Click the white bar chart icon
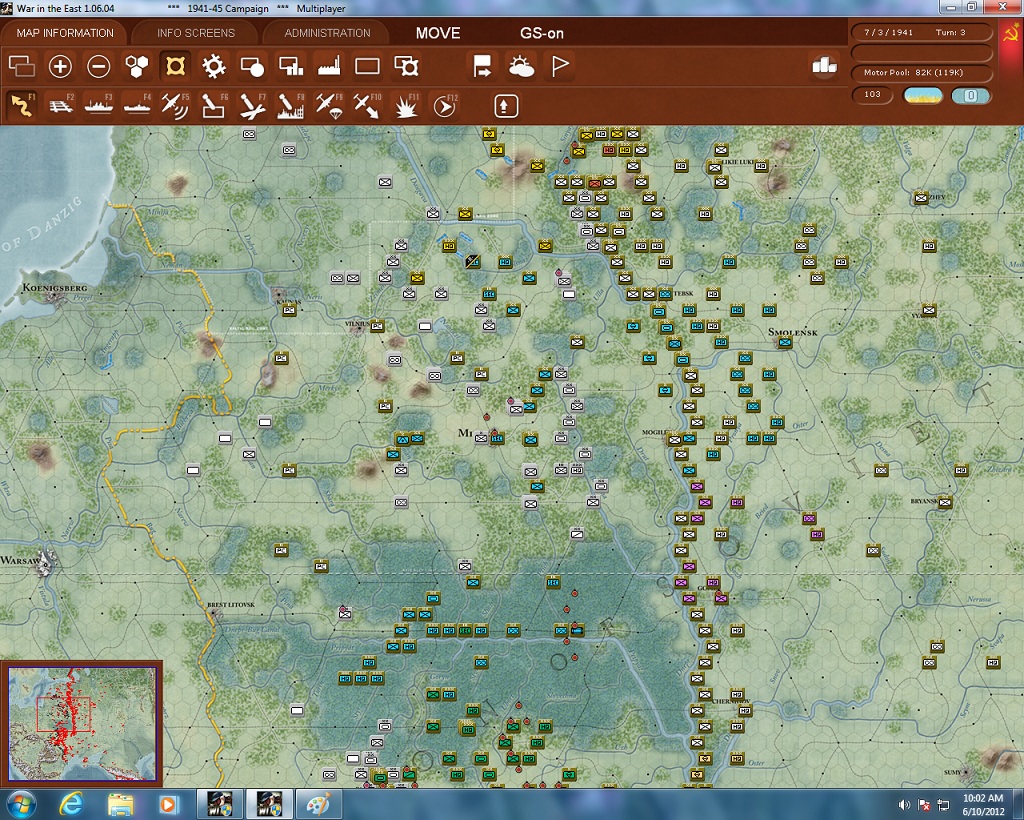 [824, 65]
